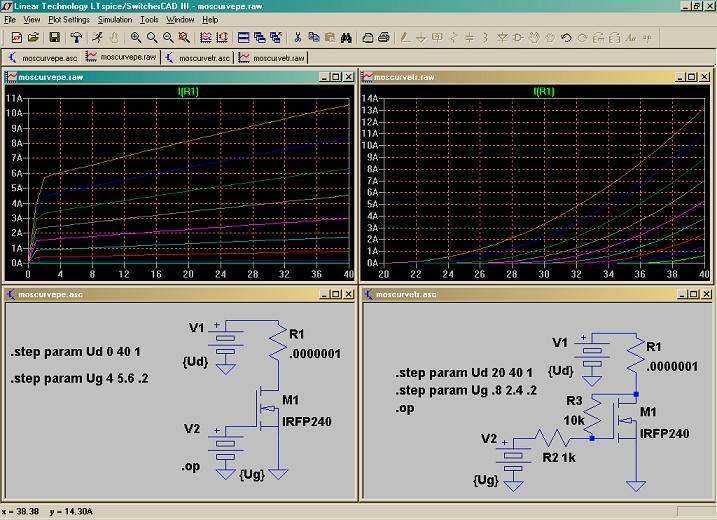Open the Window menu

[x=180, y=20]
